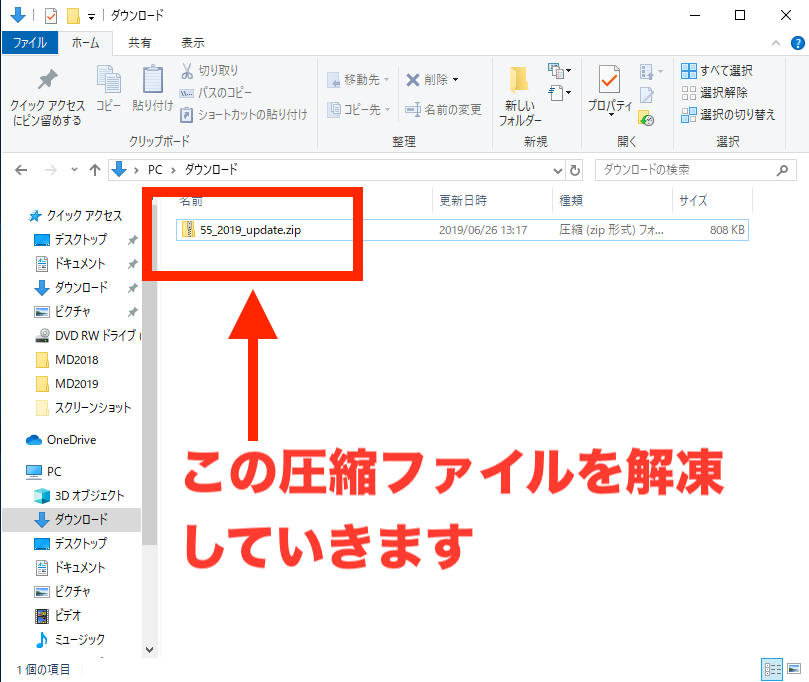Switch to Share (共有) tab
809x682 pixels.
coord(139,43)
